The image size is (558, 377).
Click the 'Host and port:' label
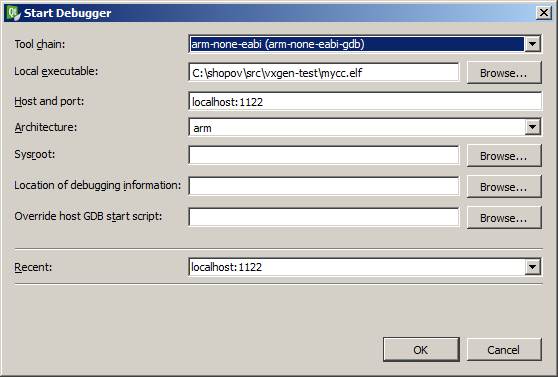(x=49, y=101)
